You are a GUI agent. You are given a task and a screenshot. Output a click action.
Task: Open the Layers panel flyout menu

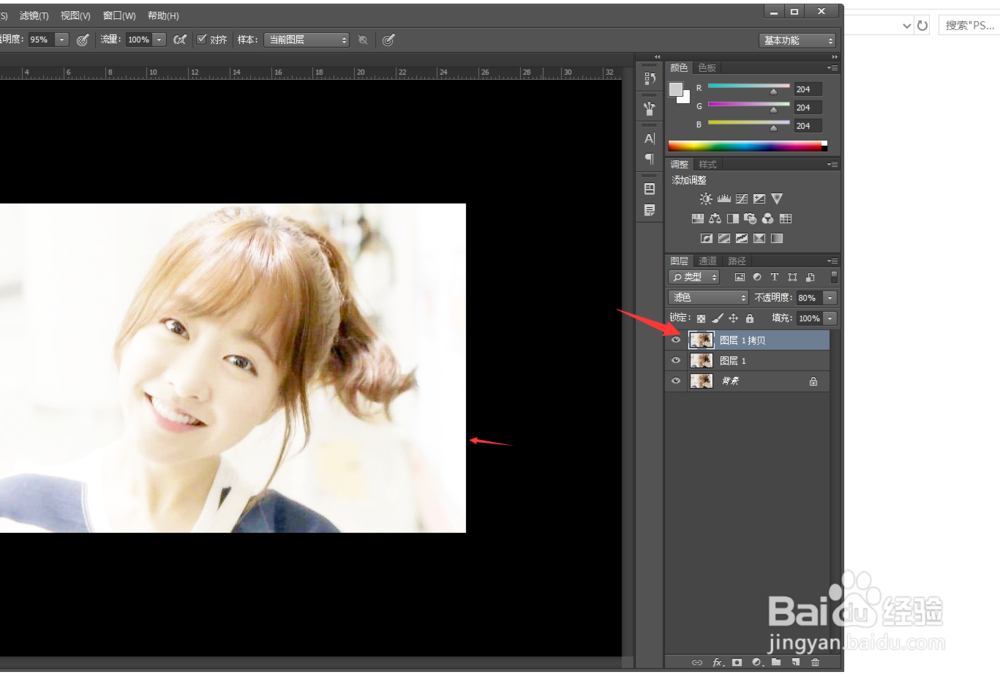[x=832, y=261]
